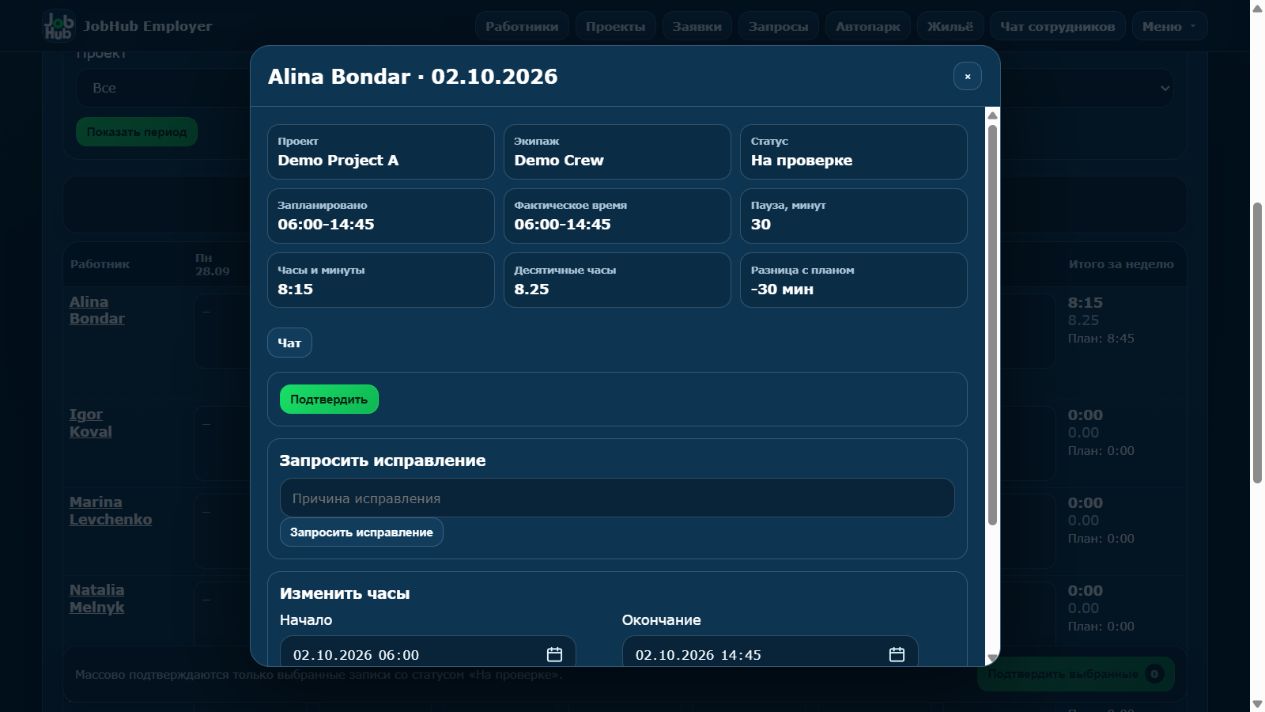Viewport: 1265px width, 712px height.
Task: Click the Изменить часы heading
Action: coord(345,593)
